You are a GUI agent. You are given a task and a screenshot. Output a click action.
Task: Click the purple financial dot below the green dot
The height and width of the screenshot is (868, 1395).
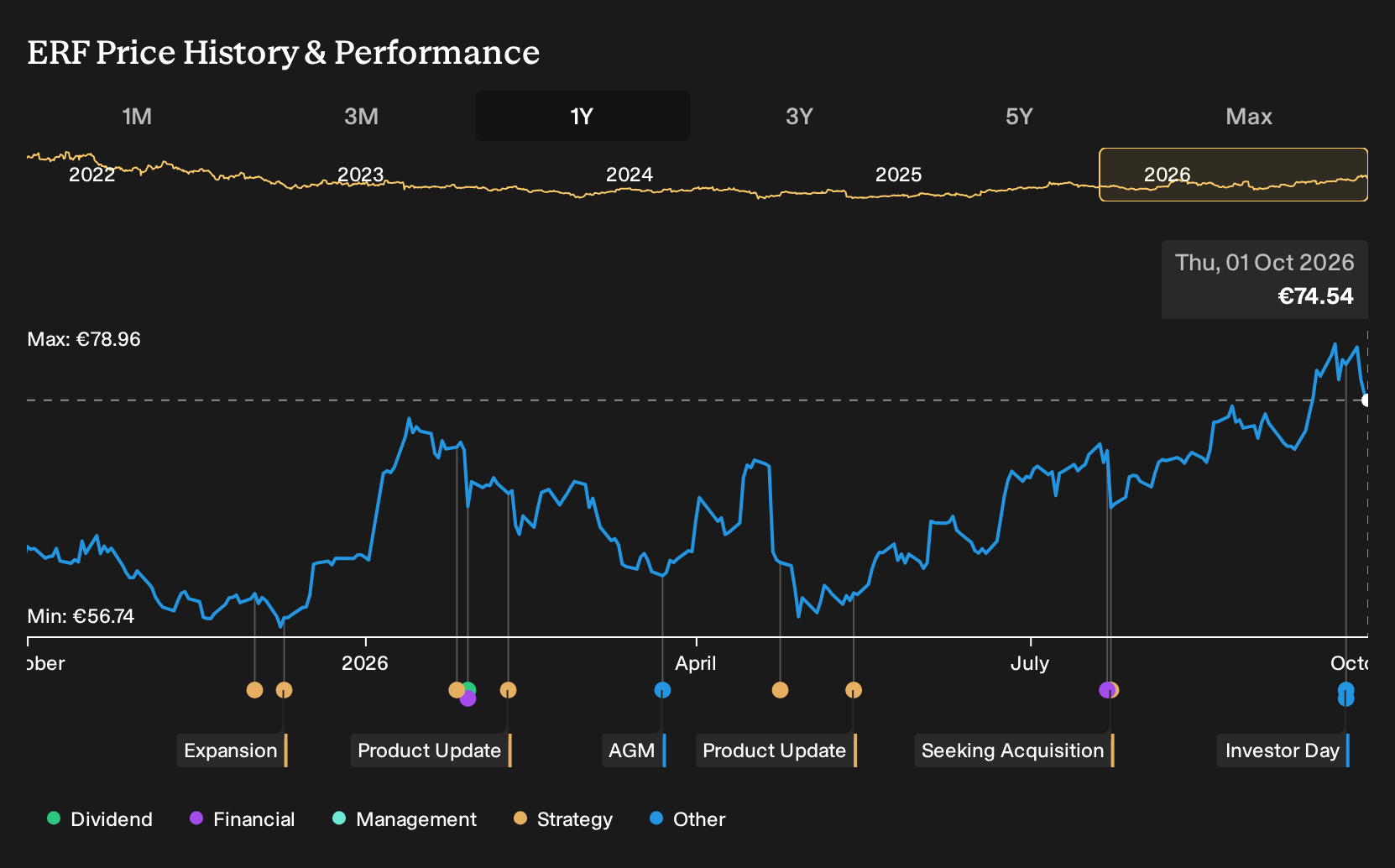[x=468, y=698]
